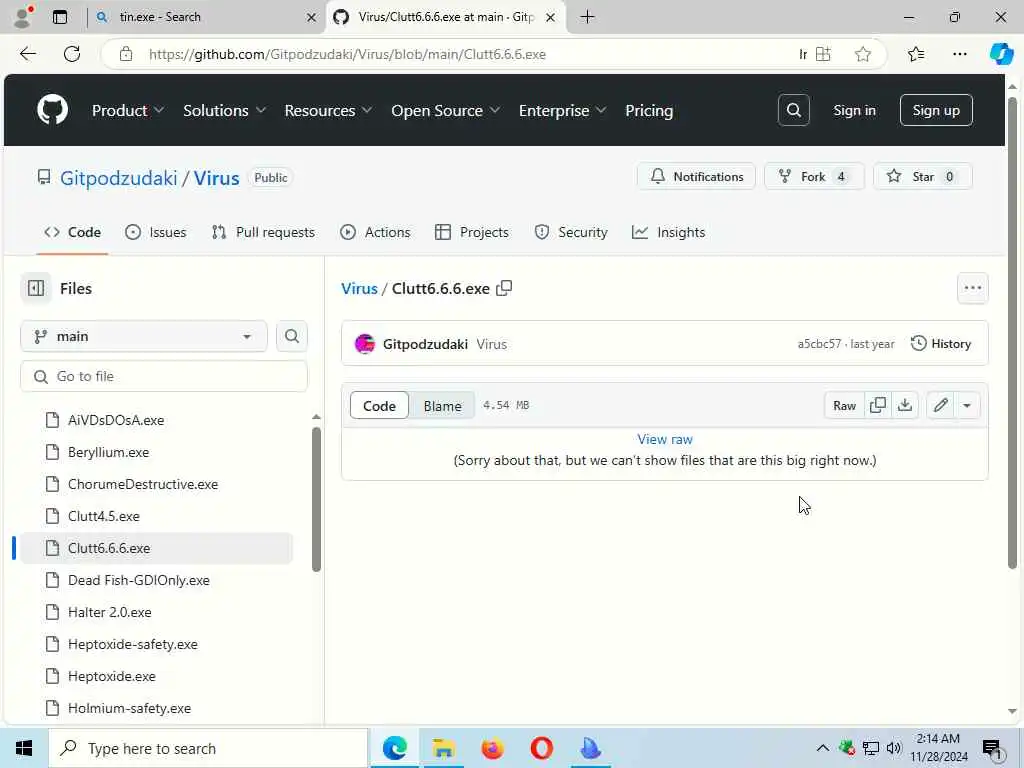
Task: Switch to the Blame view
Action: click(442, 406)
